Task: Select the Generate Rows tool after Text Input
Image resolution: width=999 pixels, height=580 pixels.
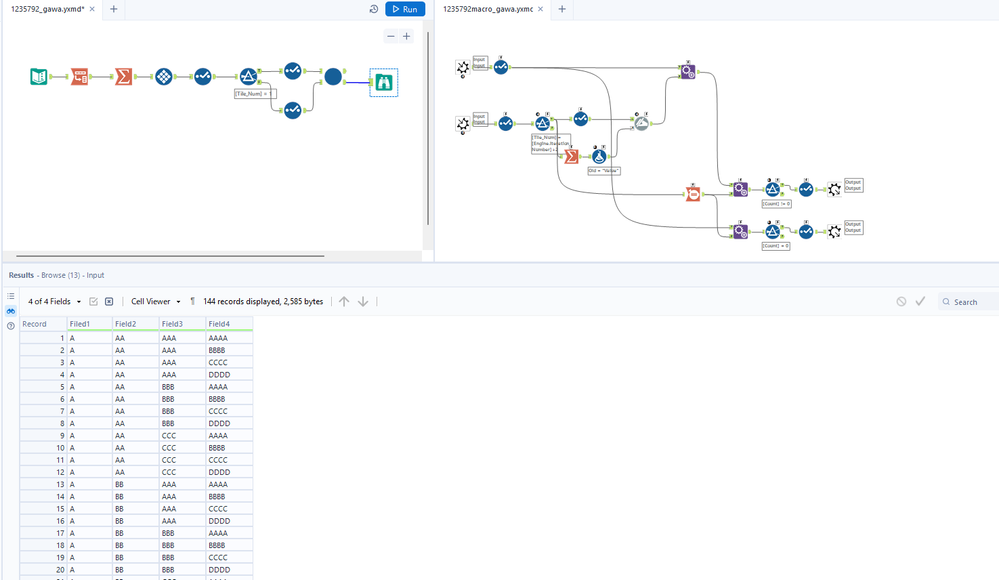Action: pos(80,76)
